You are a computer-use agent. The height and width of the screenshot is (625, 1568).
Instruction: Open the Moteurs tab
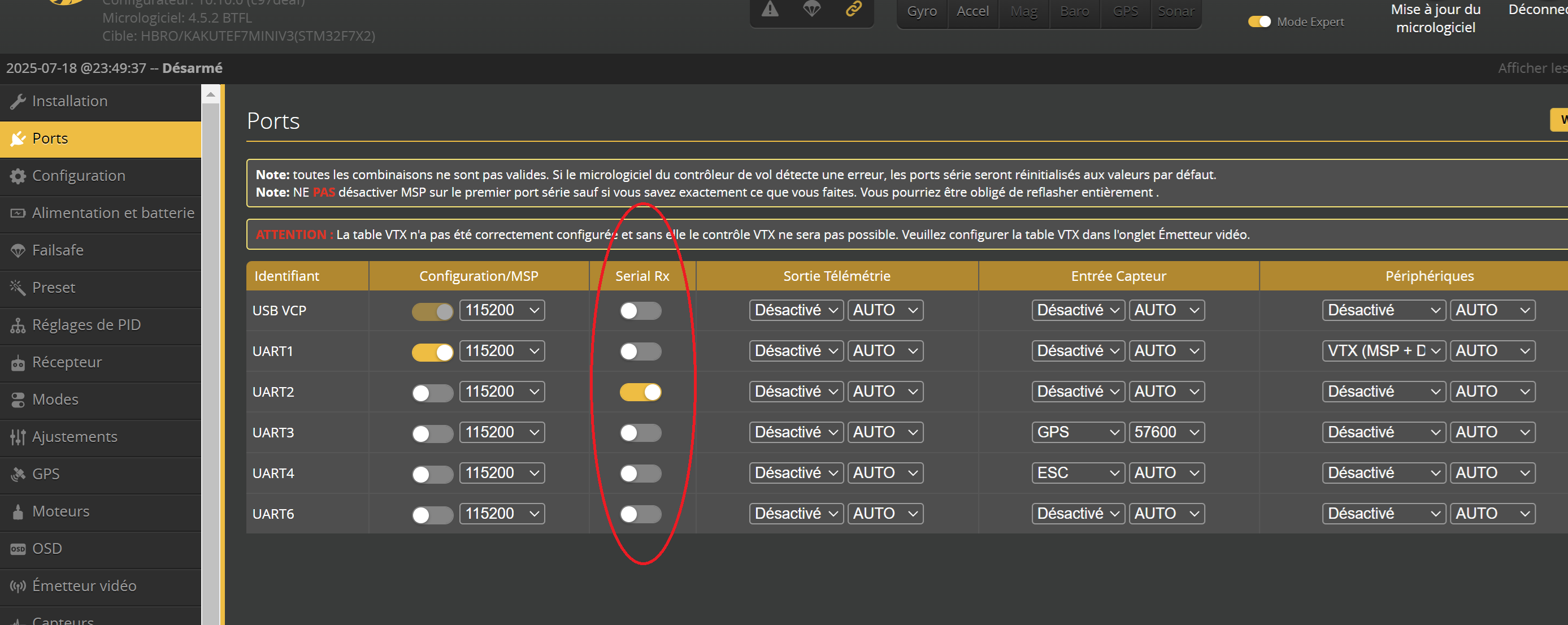pyautogui.click(x=60, y=511)
